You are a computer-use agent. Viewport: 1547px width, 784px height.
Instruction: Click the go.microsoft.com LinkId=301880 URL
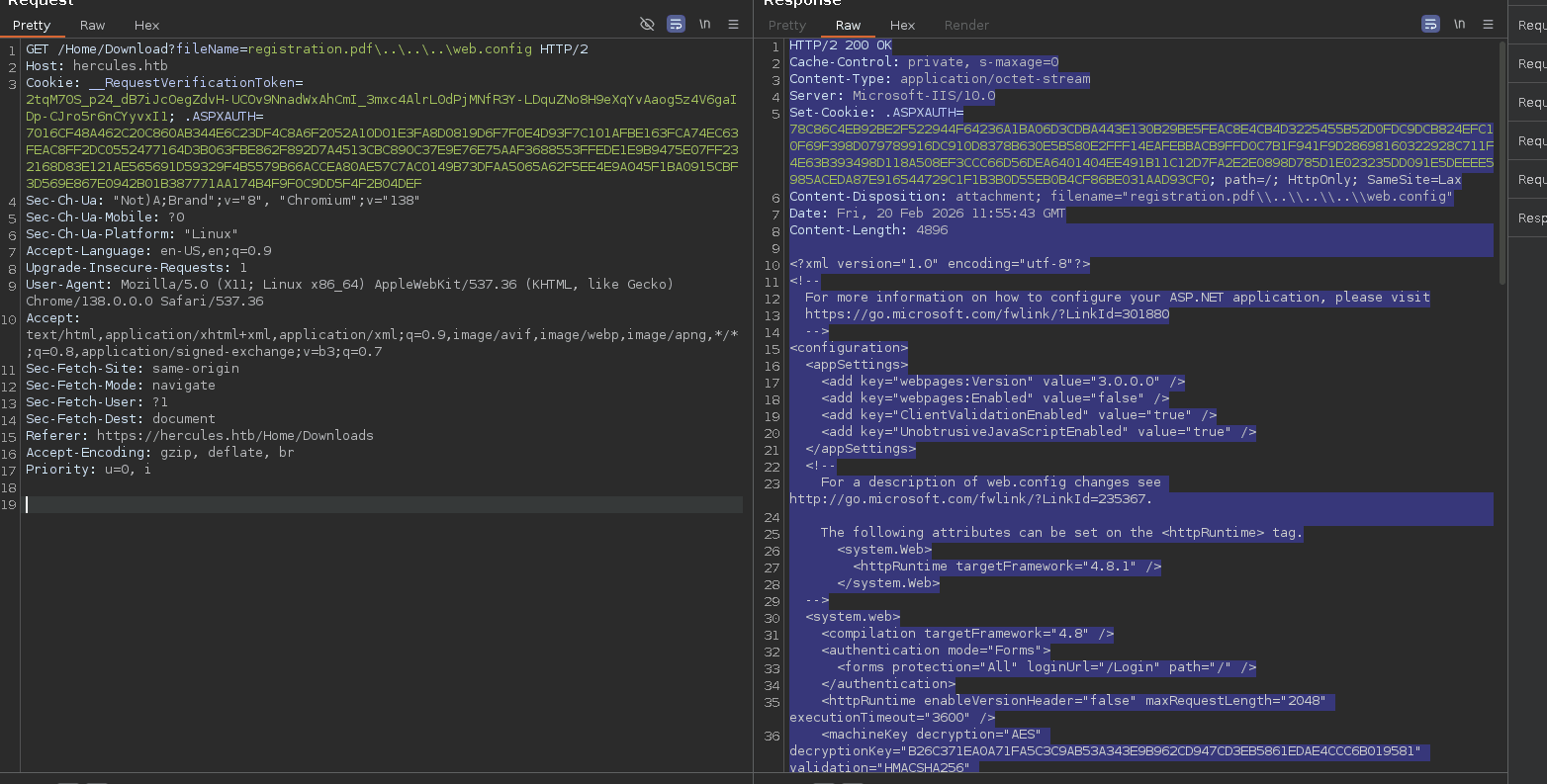[987, 313]
